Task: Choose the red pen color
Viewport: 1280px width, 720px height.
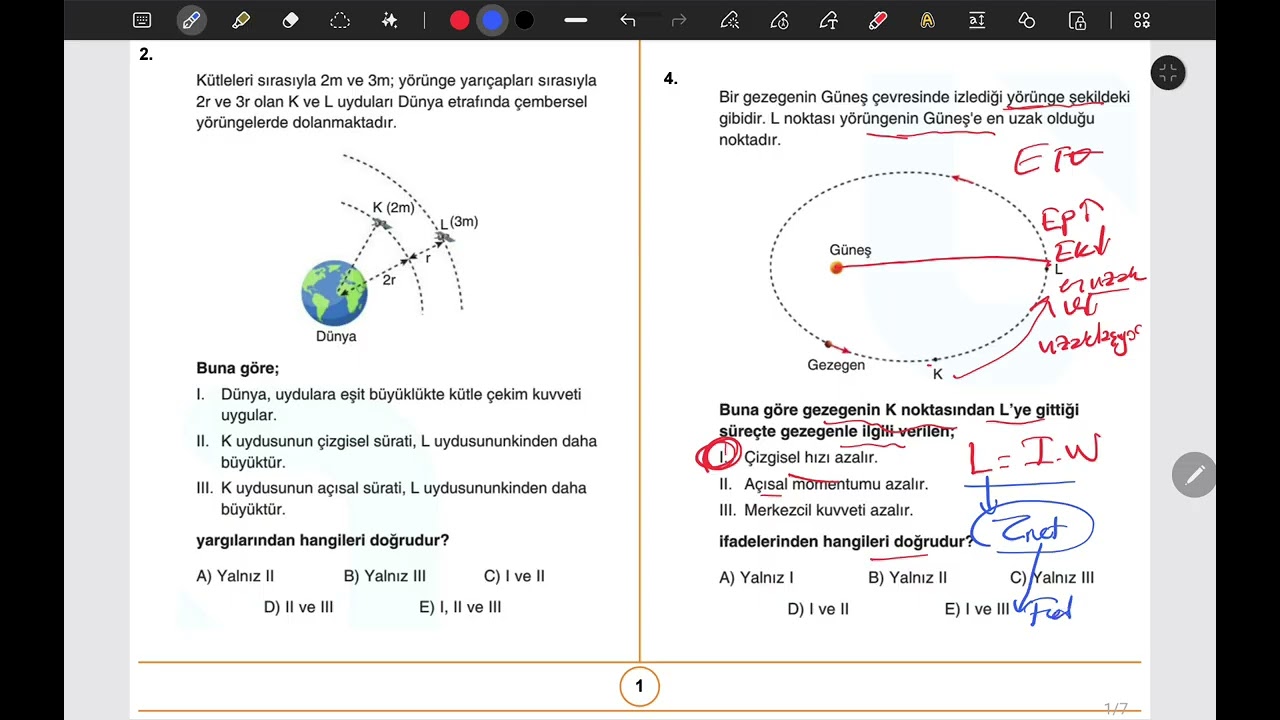Action: [459, 20]
